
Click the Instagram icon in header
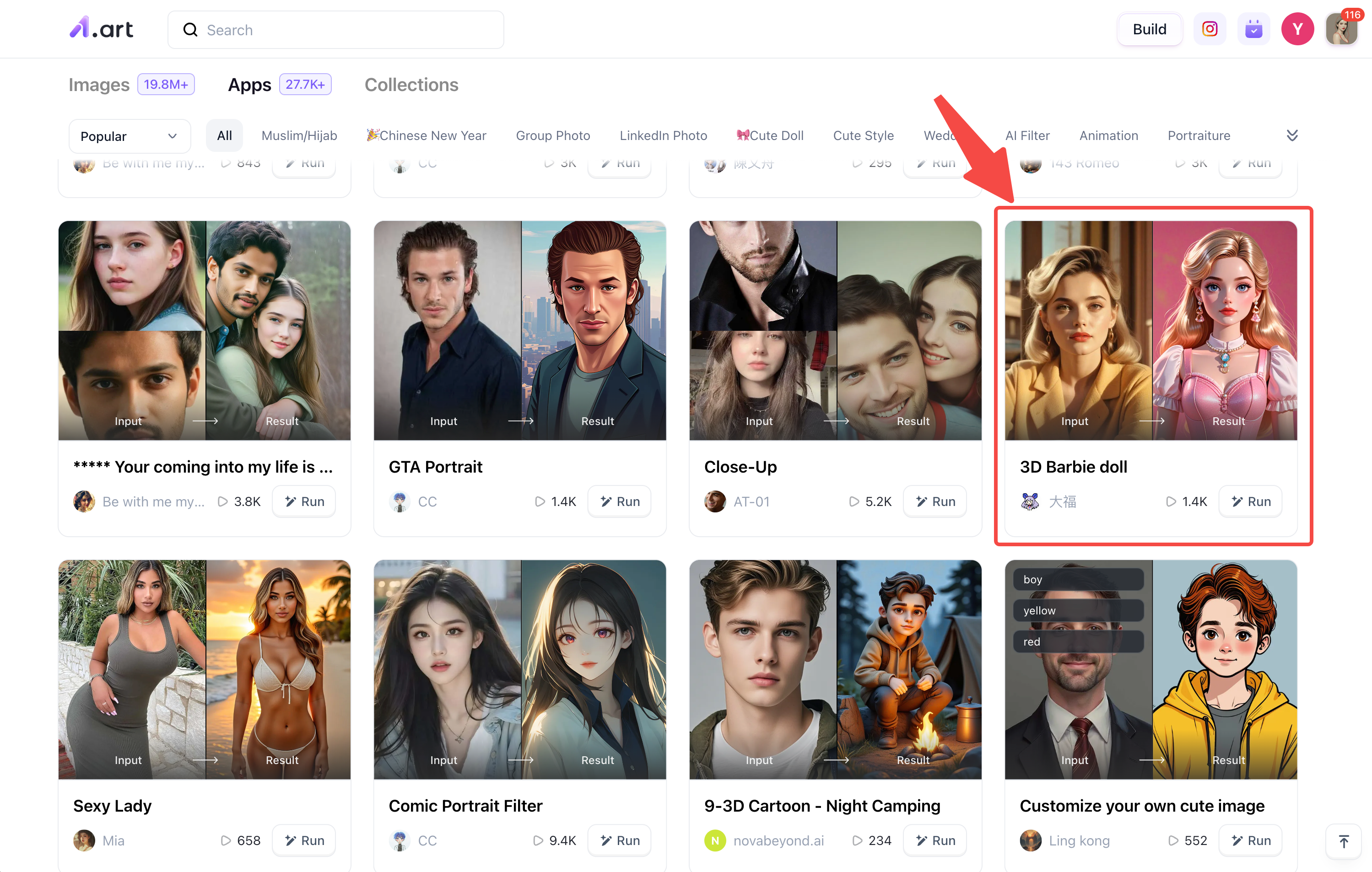(x=1209, y=29)
